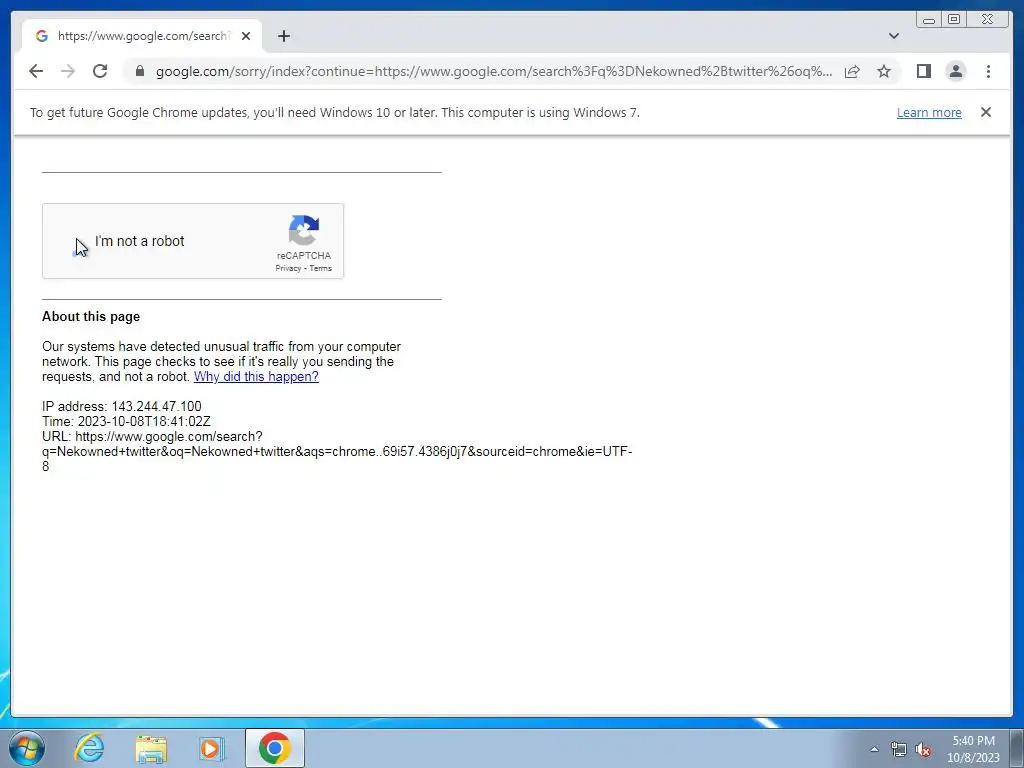Show hidden system tray icons
Screen dimensions: 1024x768
[x=874, y=749]
